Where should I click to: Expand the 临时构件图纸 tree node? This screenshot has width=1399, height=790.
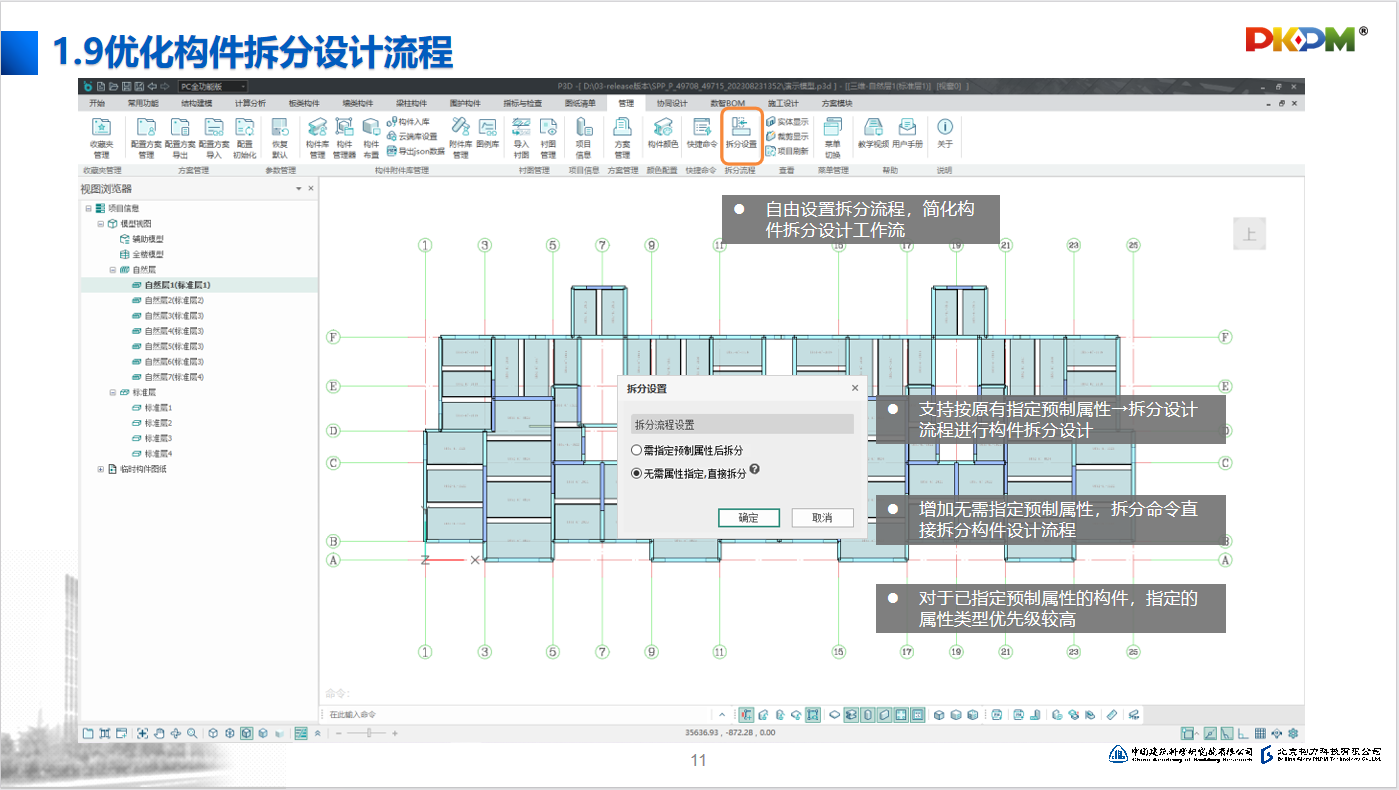coord(100,469)
